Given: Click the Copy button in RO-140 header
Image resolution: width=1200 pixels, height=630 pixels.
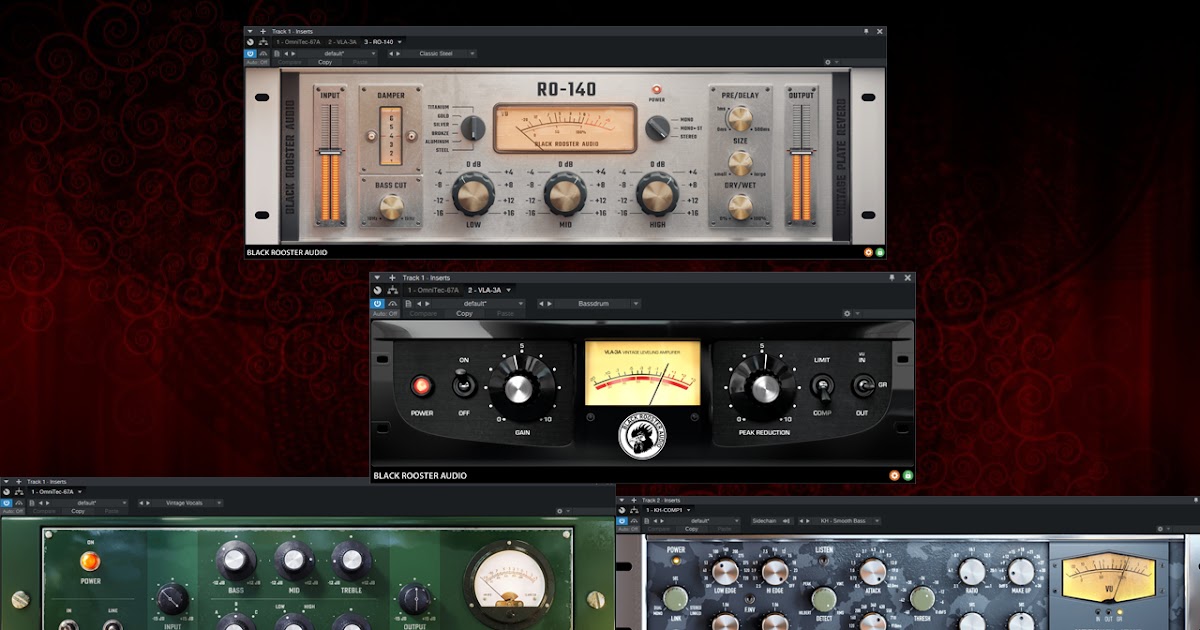Looking at the screenshot, I should (x=323, y=62).
